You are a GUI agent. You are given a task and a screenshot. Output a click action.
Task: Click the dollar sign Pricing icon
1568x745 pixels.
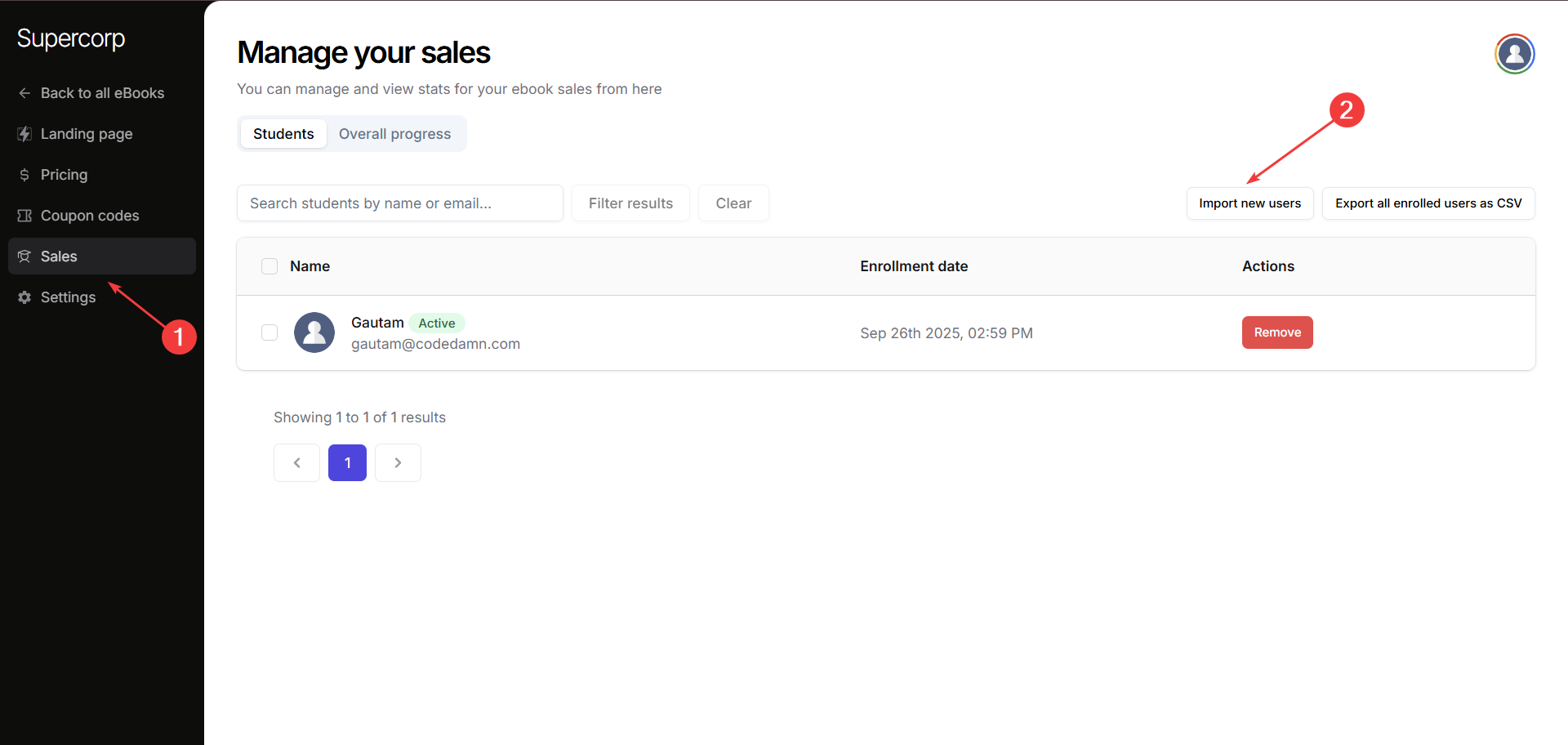coord(24,175)
